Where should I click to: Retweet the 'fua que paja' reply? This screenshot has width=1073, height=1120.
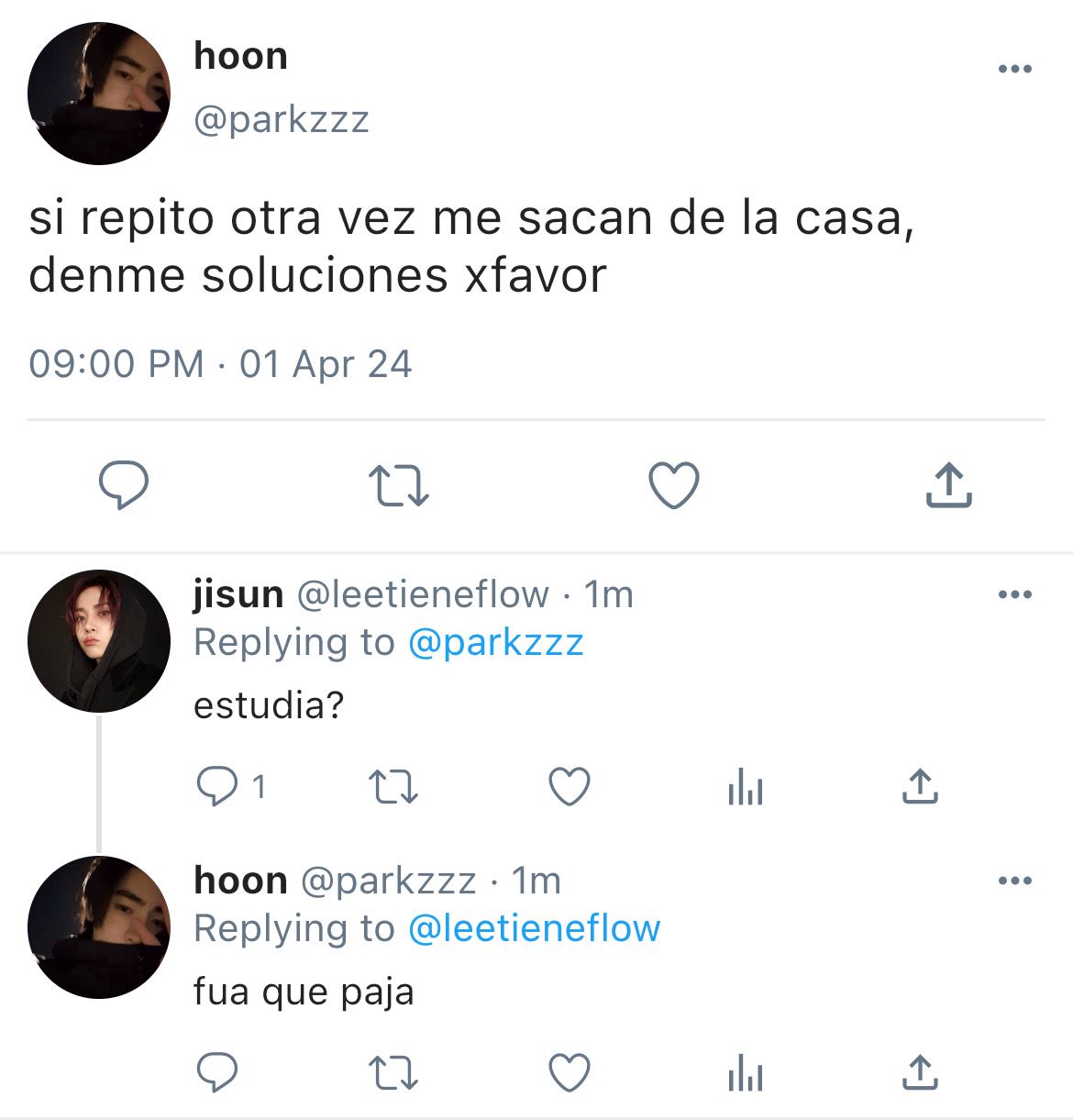click(393, 1073)
